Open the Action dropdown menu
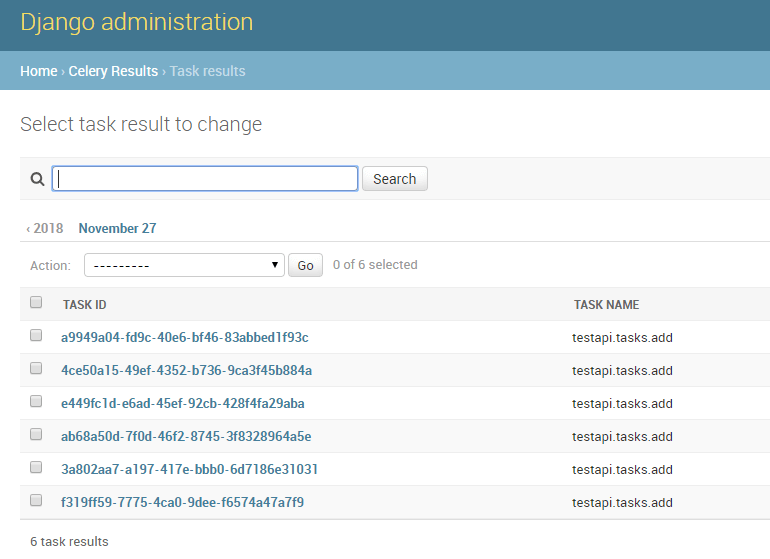This screenshot has height=559, width=770. [x=184, y=265]
